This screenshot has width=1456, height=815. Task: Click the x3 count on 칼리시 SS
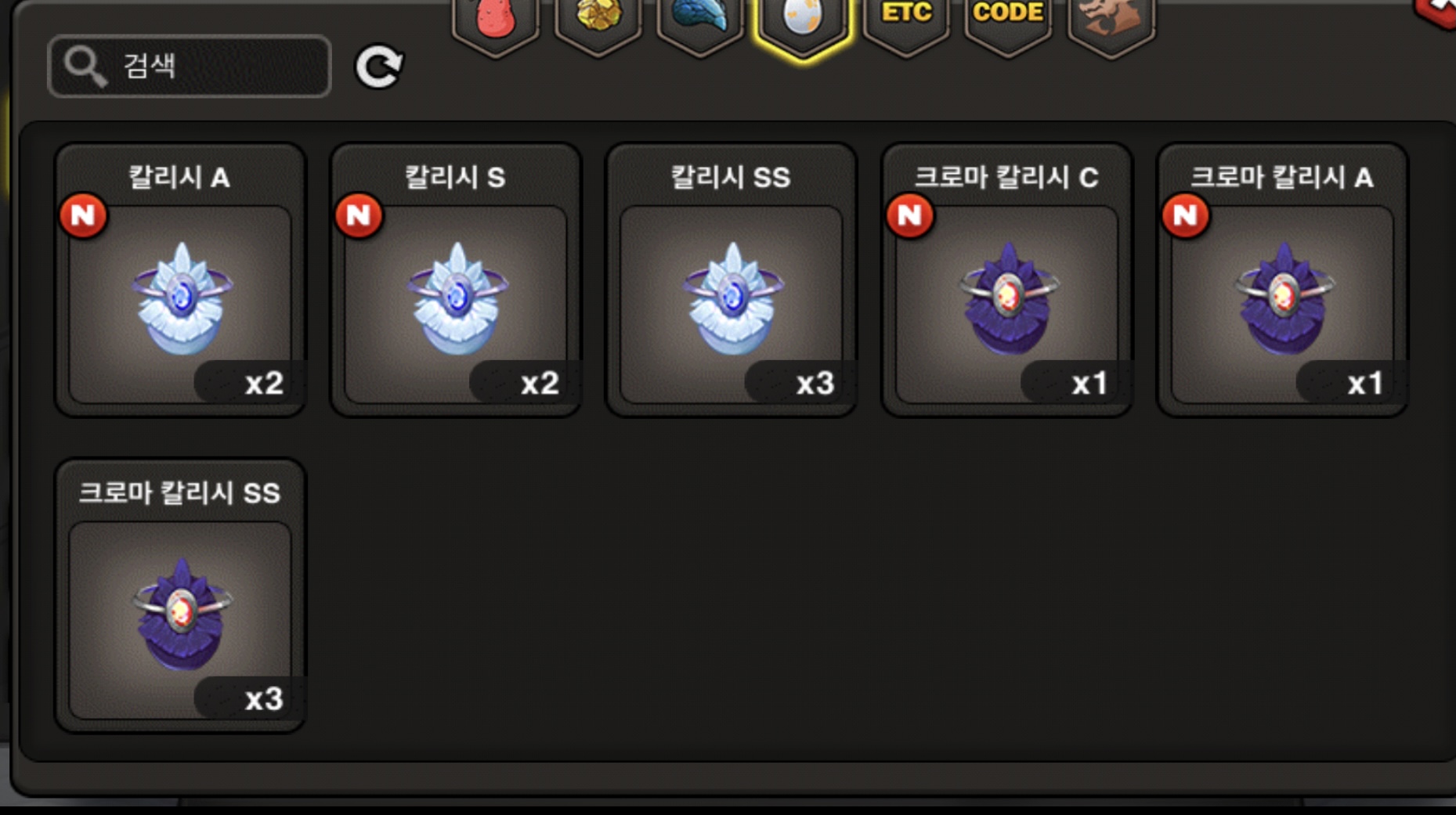815,383
